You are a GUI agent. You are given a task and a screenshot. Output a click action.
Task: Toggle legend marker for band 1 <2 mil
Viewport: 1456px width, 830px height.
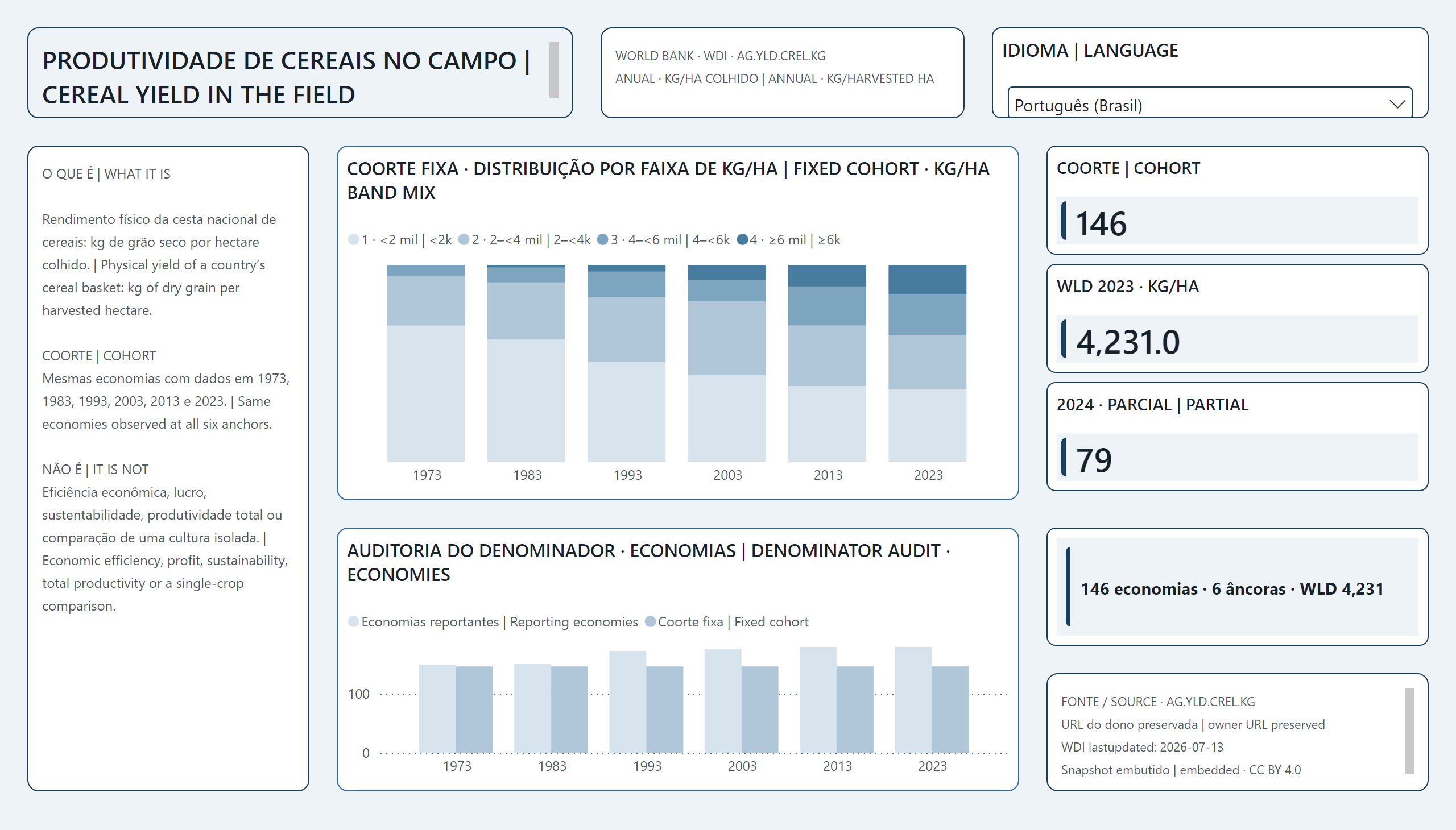353,240
